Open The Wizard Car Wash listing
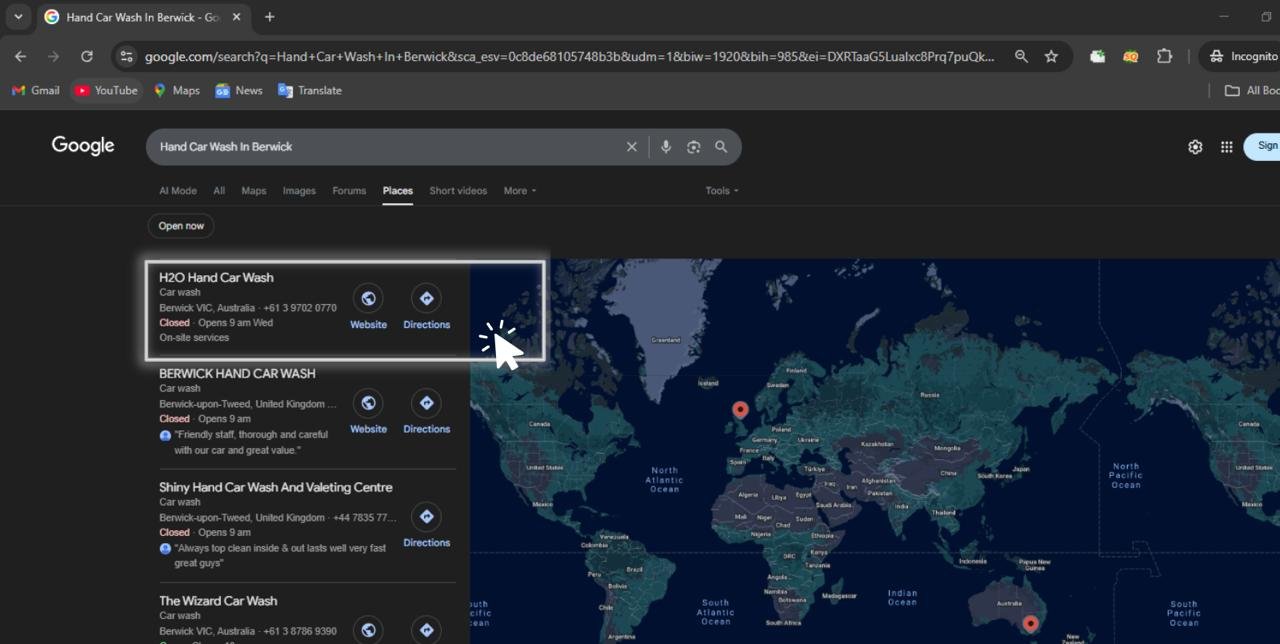This screenshot has width=1280, height=644. (218, 601)
